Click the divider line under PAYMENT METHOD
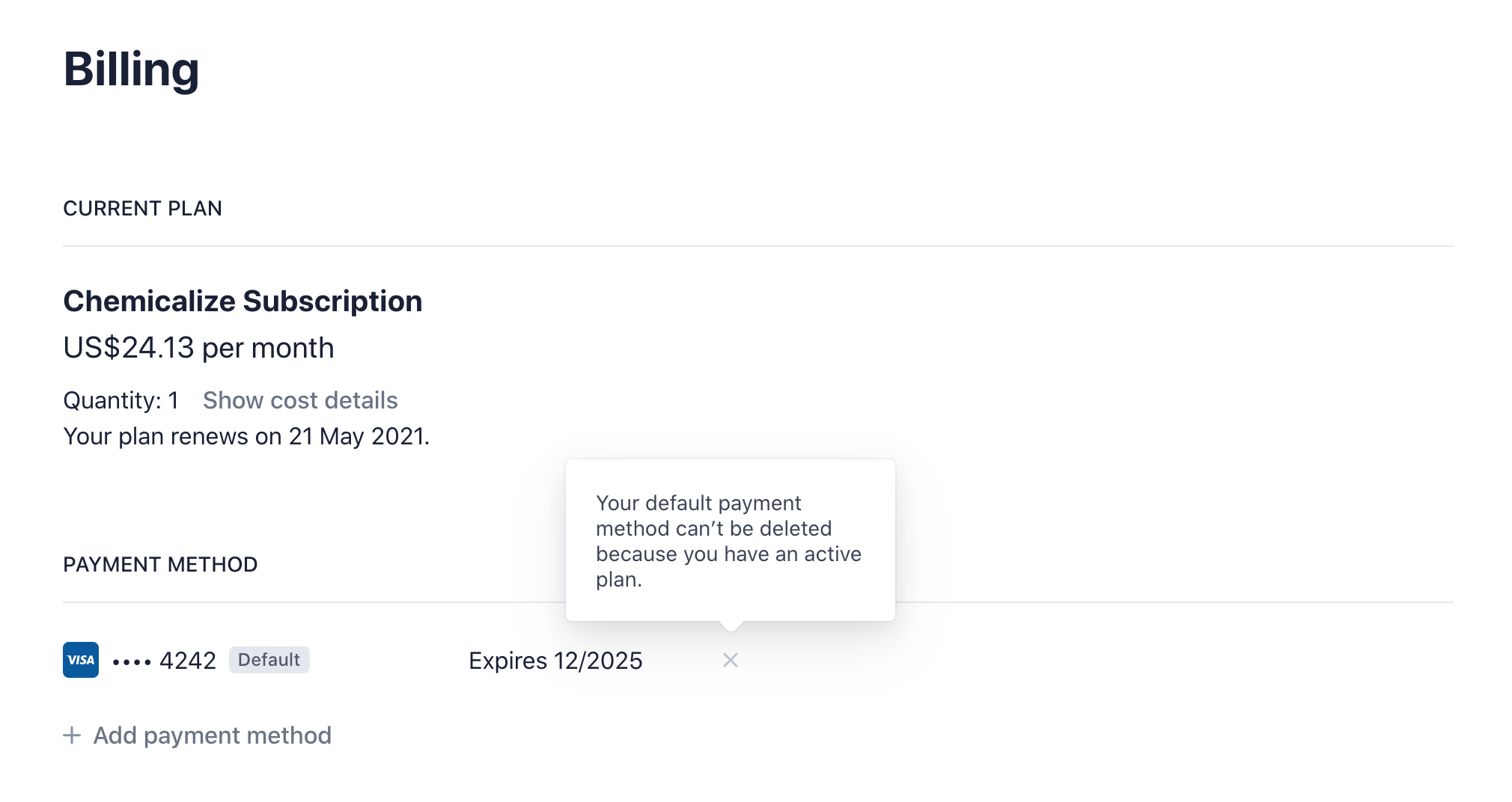Screen dimensions: 1512x802 [x=1123, y=602]
